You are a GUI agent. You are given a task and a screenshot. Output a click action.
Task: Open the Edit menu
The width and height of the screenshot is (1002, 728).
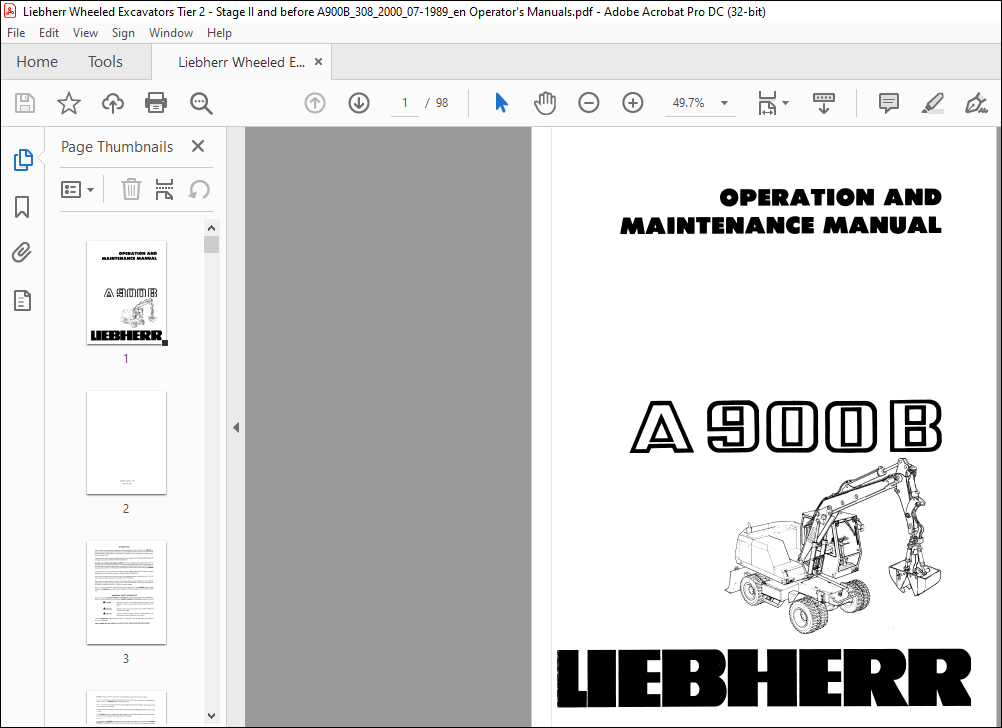49,33
